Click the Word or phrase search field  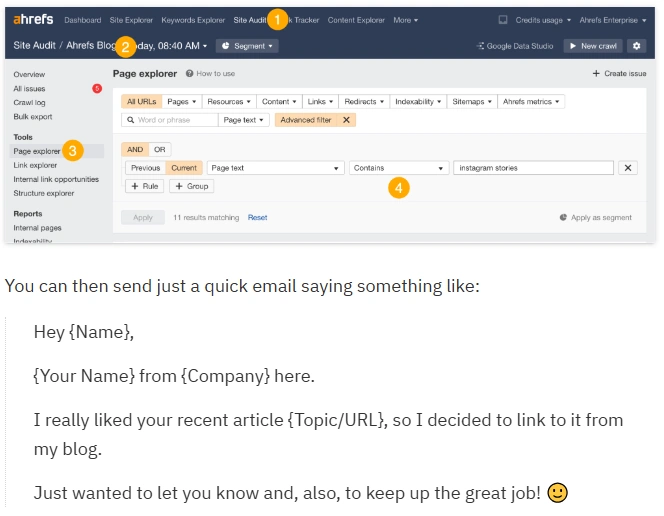pos(170,120)
